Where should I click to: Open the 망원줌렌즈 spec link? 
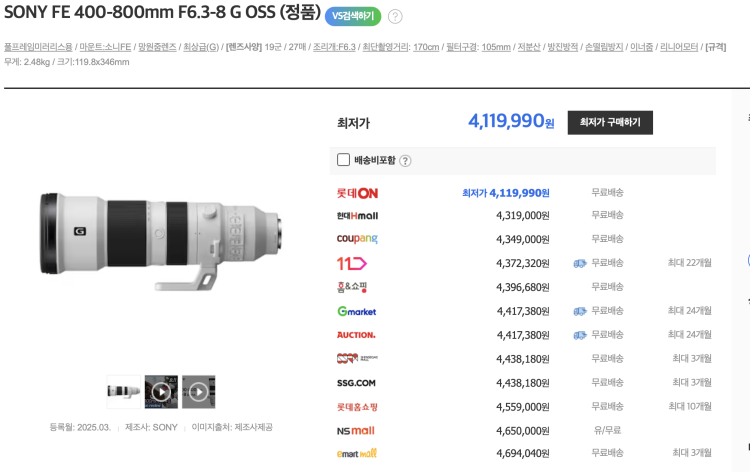pyautogui.click(x=157, y=47)
